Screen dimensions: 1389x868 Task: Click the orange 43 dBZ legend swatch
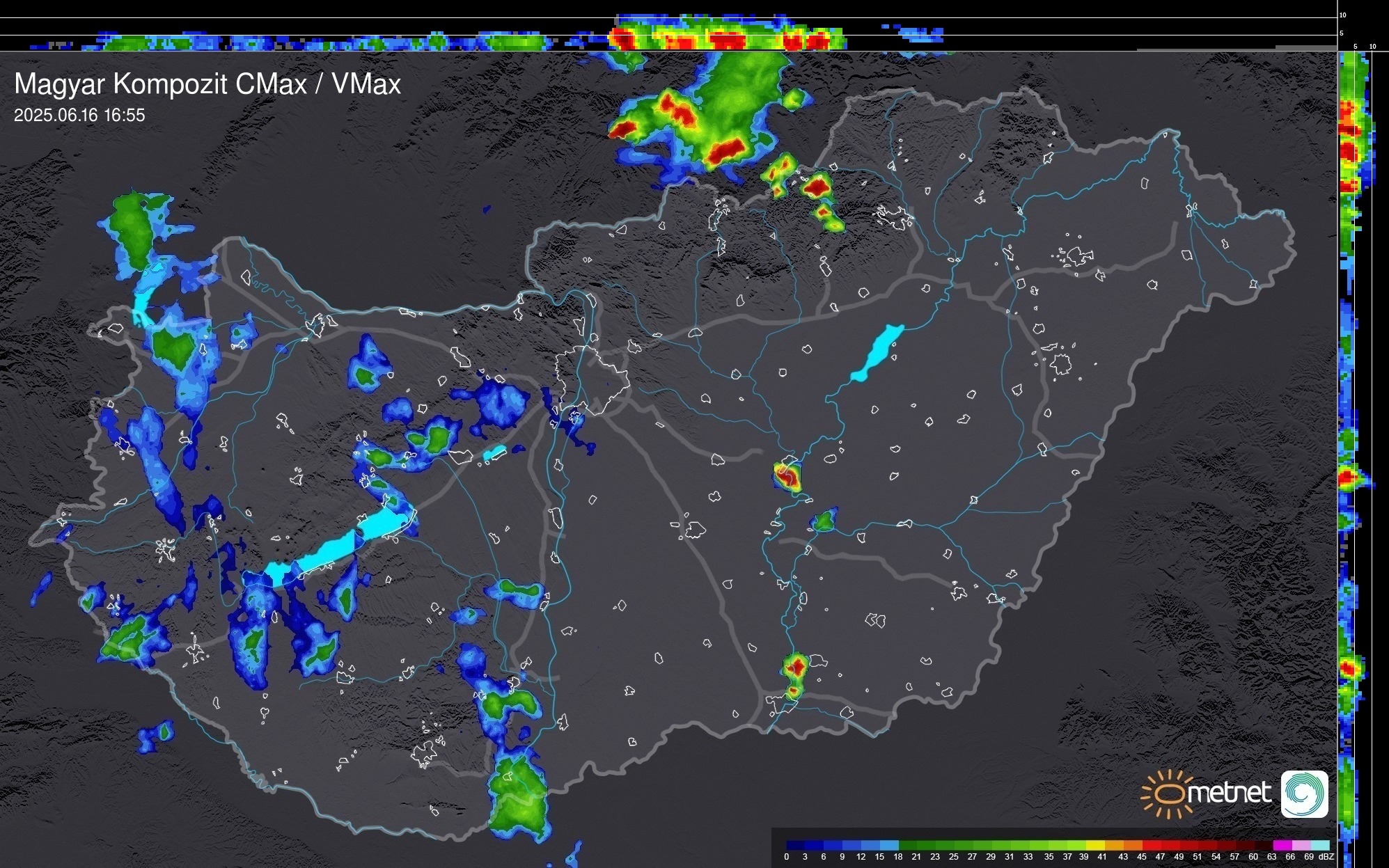point(1131,845)
